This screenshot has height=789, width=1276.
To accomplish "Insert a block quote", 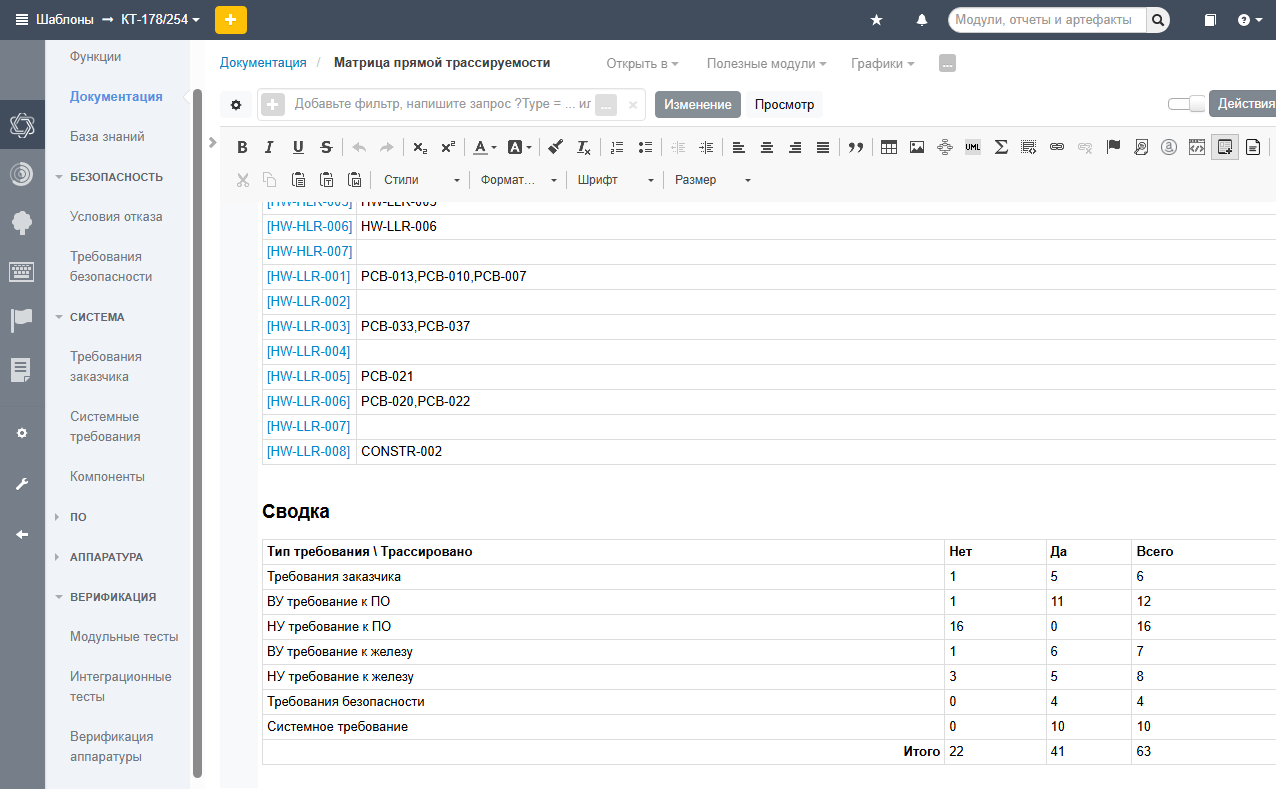I will pyautogui.click(x=855, y=147).
